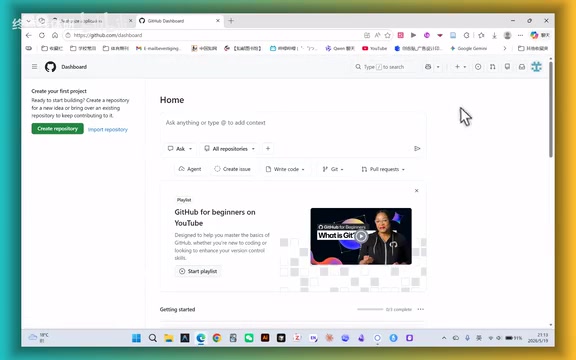Open the E-mail bookmark with Gmail icon
576x360 pixels.
pos(158,48)
